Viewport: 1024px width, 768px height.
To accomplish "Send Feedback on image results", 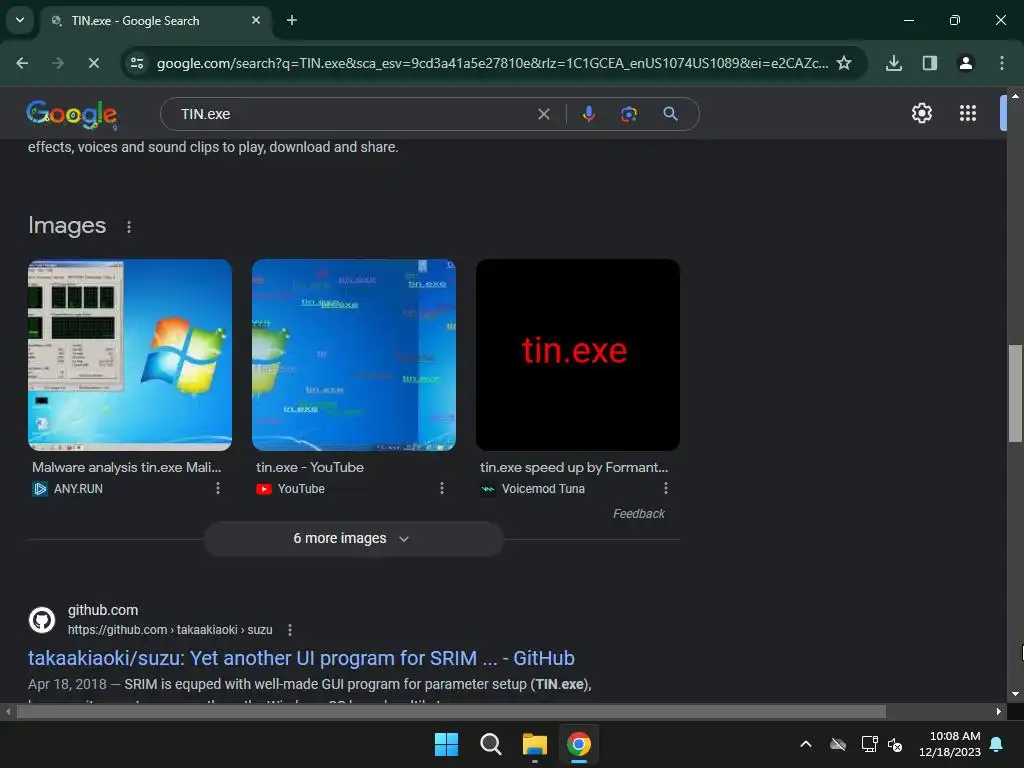I will click(639, 514).
